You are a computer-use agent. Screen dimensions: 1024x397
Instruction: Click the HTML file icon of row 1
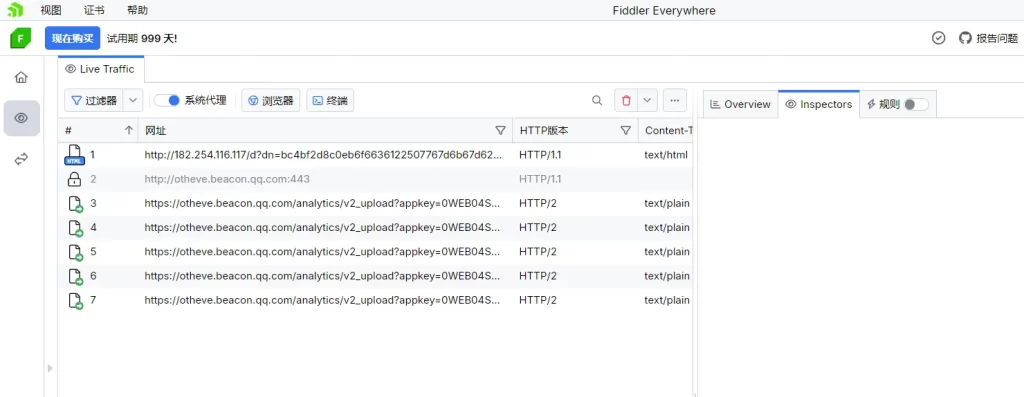point(74,155)
